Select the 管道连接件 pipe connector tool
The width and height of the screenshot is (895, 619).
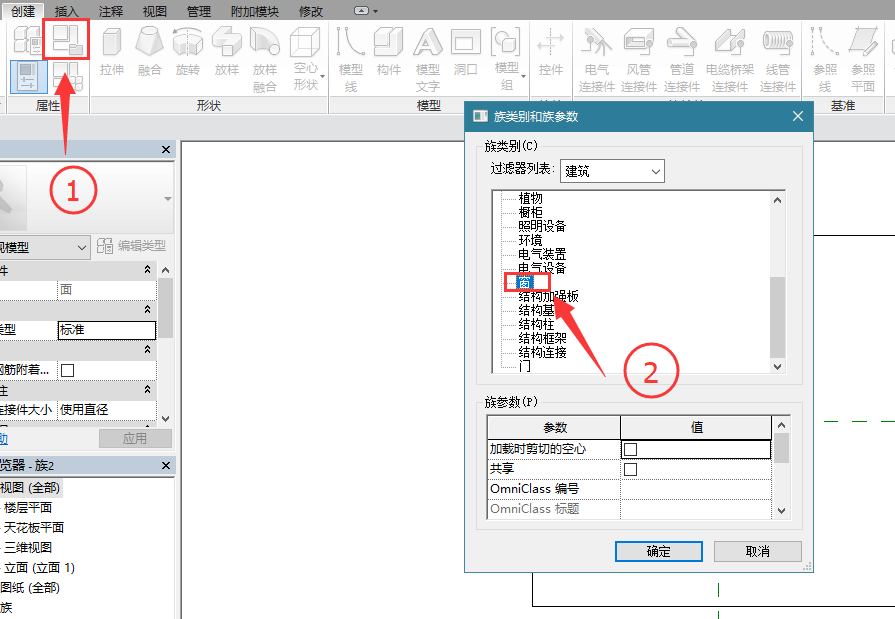tap(682, 60)
